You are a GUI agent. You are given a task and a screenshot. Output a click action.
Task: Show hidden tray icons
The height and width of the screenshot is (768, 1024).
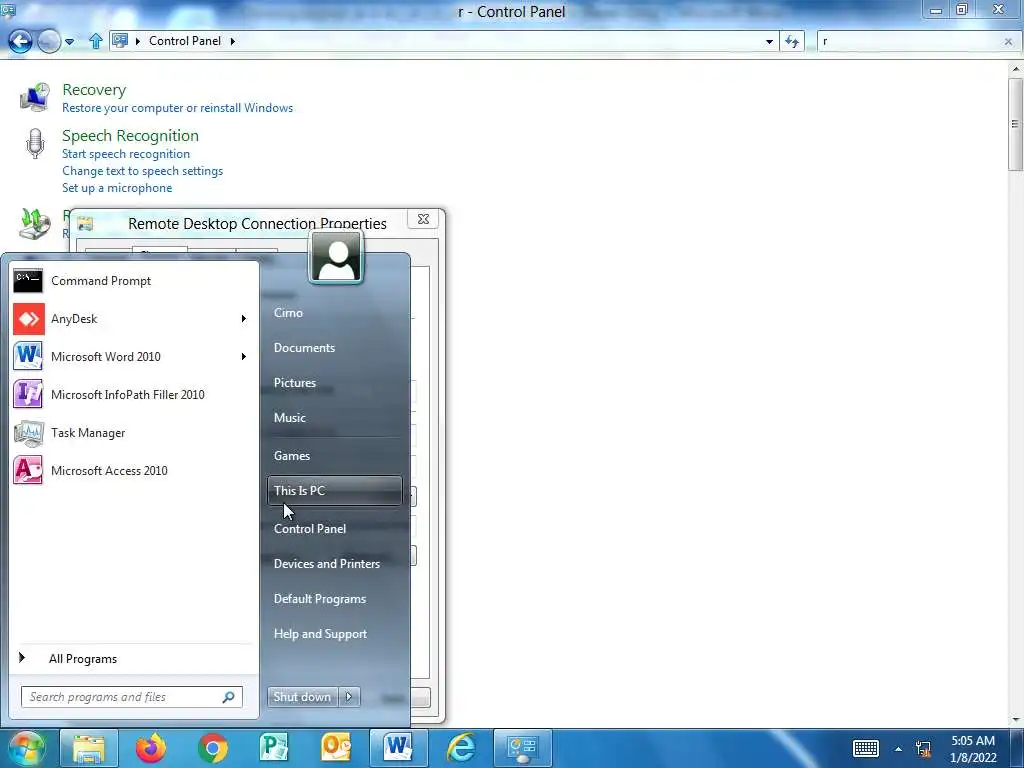(899, 749)
